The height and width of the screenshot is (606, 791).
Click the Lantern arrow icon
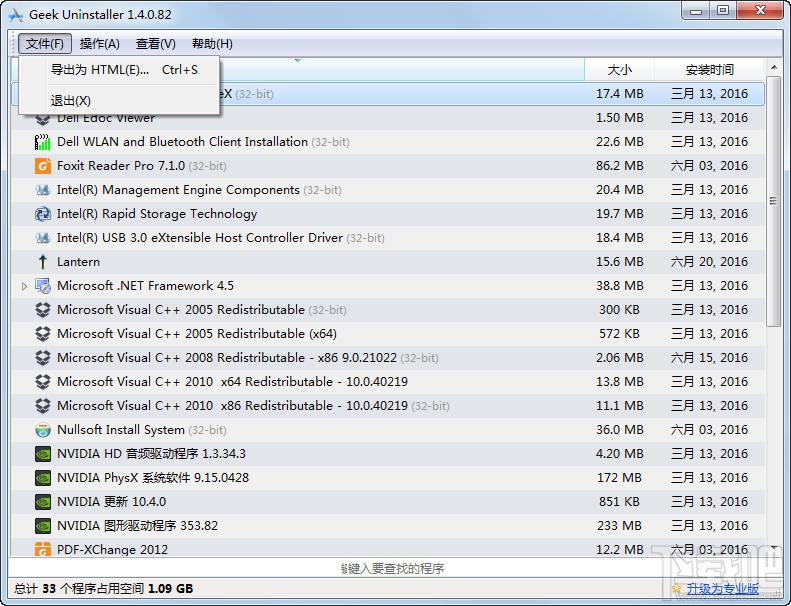point(43,262)
